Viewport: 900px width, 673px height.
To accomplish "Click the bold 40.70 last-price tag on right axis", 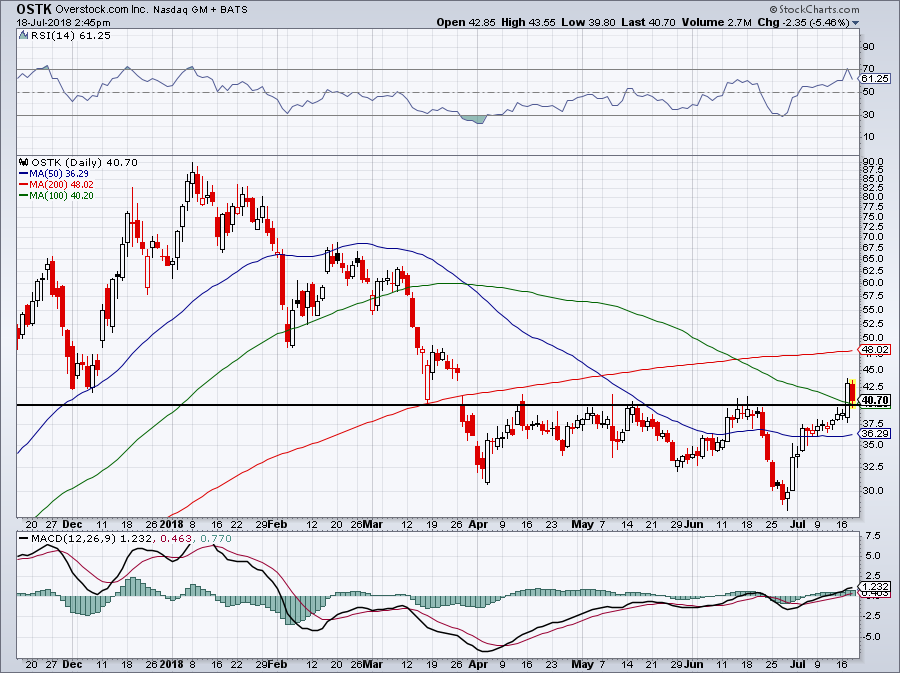I will point(876,400).
